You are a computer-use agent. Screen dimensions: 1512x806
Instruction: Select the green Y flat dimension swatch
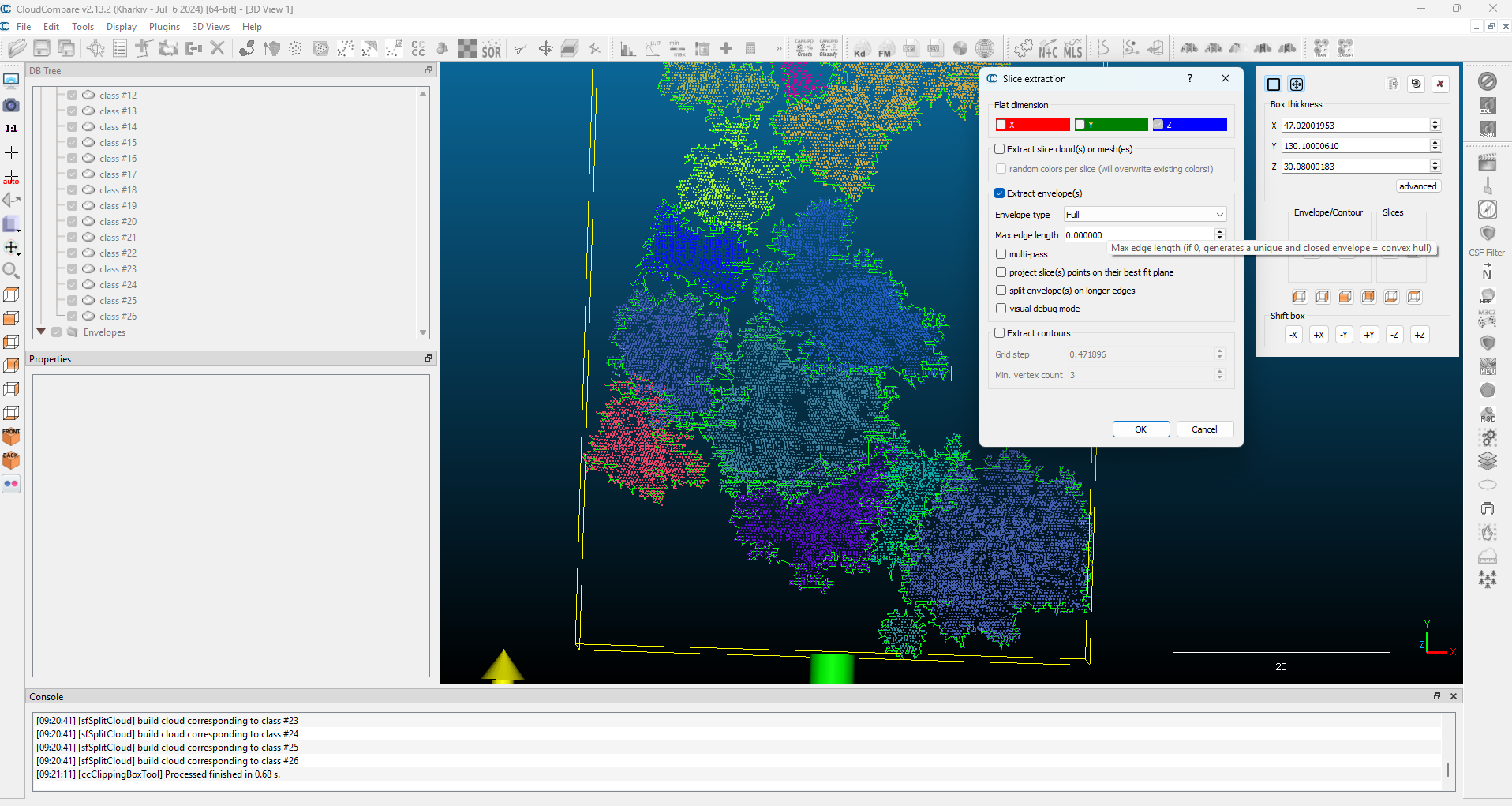(x=1110, y=125)
